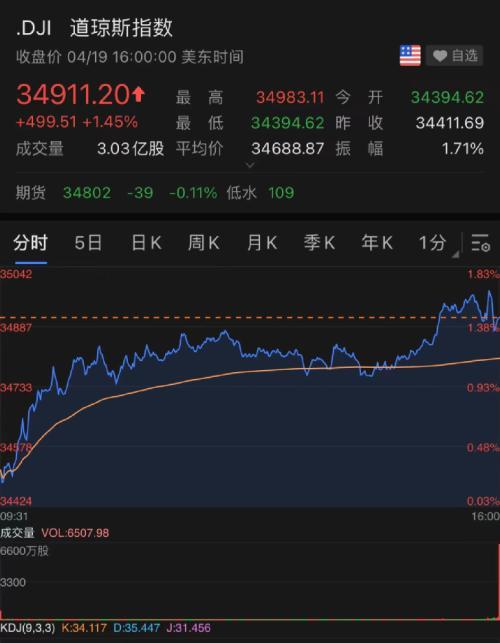500x643 pixels.
Task: Open the 年K chart tab
Action: pyautogui.click(x=377, y=243)
